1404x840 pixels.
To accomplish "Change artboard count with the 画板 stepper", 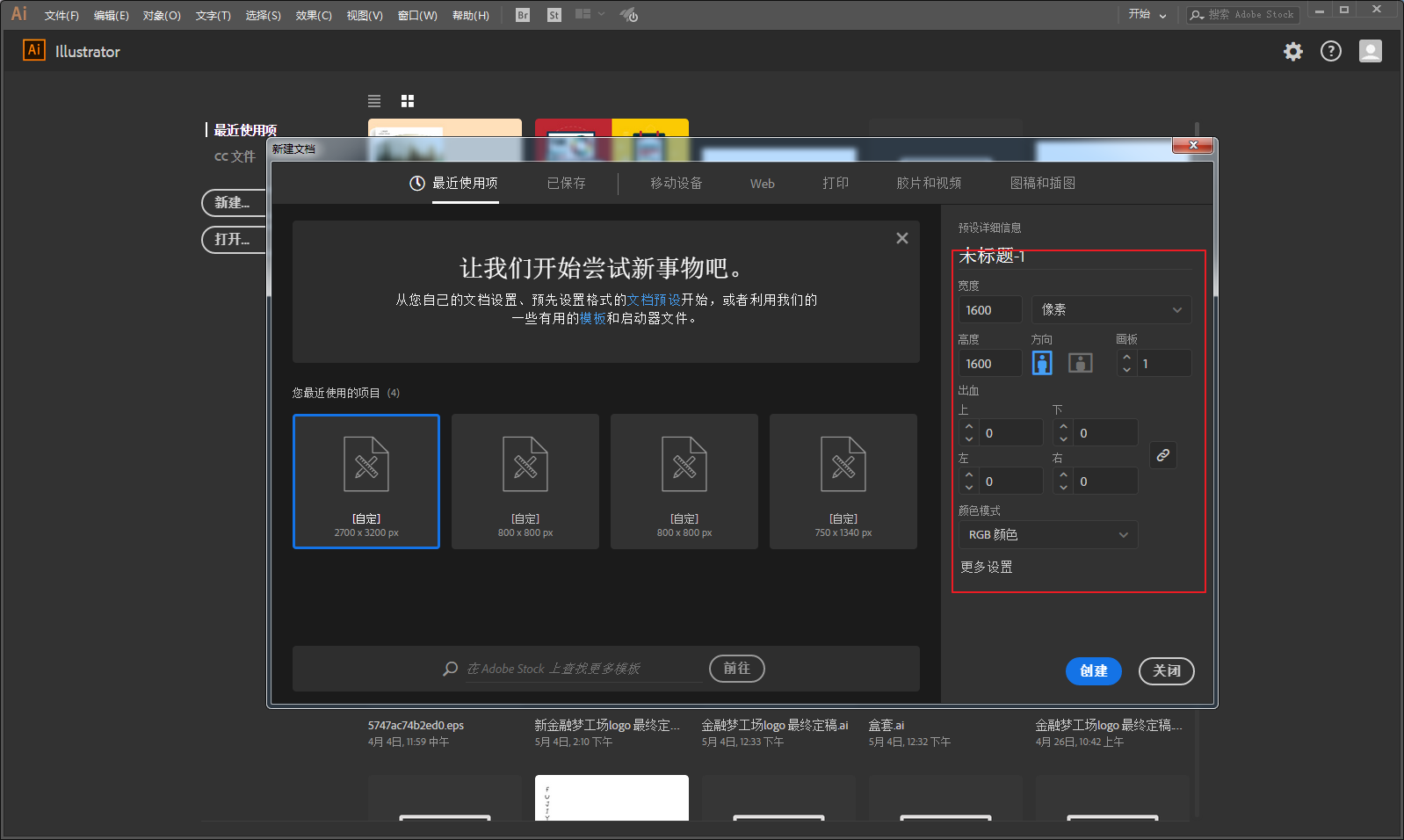I will point(1127,363).
